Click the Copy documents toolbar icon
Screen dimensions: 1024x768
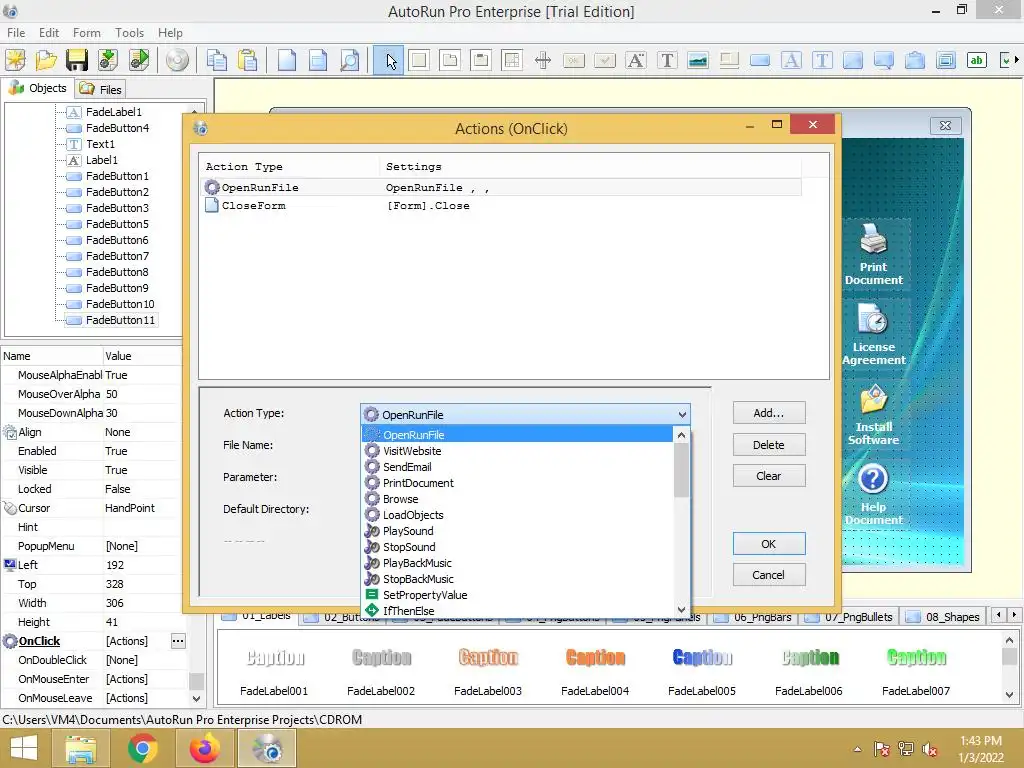click(216, 60)
